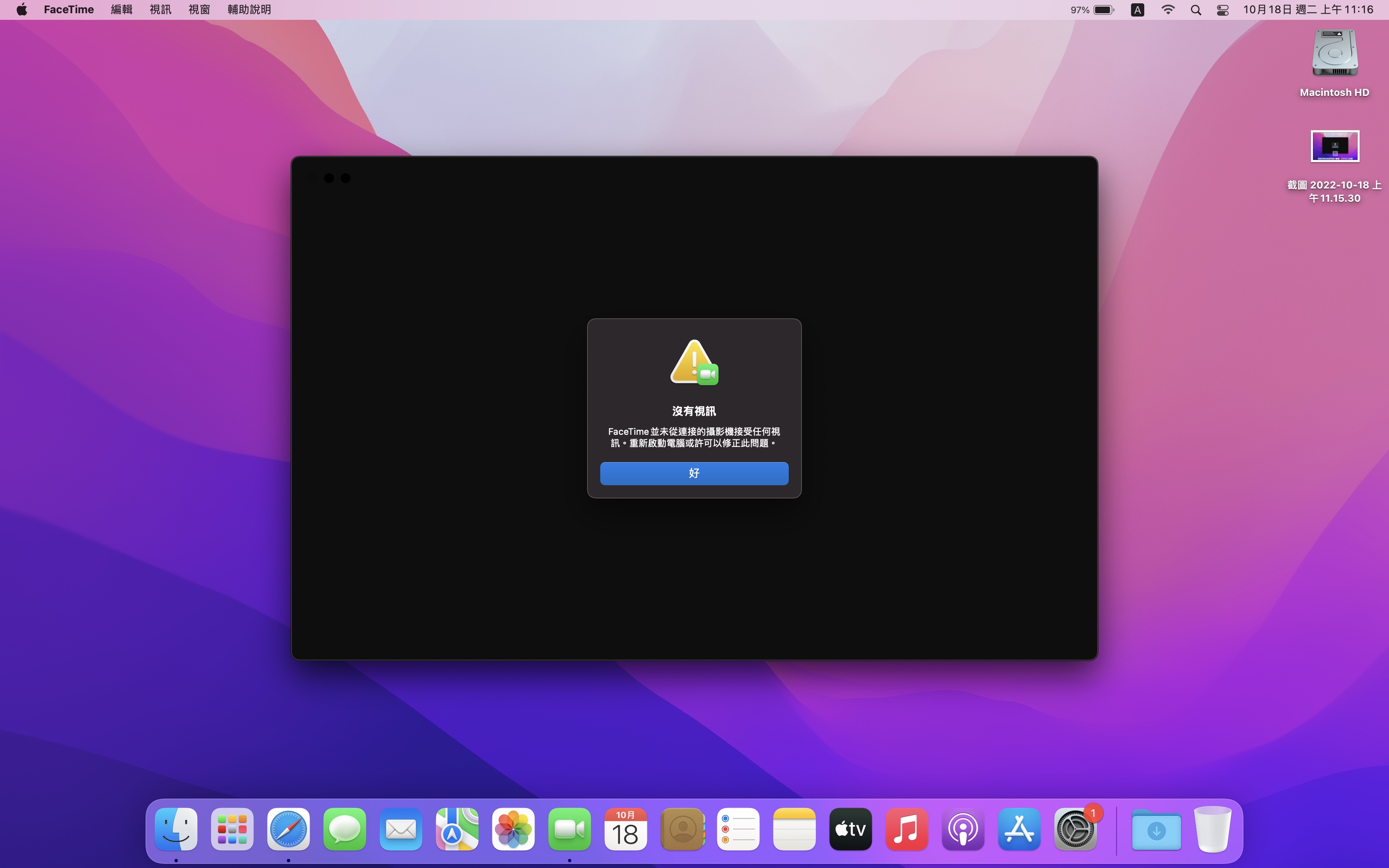This screenshot has height=868, width=1389.
Task: Open Notes from the Dock
Action: pyautogui.click(x=795, y=829)
